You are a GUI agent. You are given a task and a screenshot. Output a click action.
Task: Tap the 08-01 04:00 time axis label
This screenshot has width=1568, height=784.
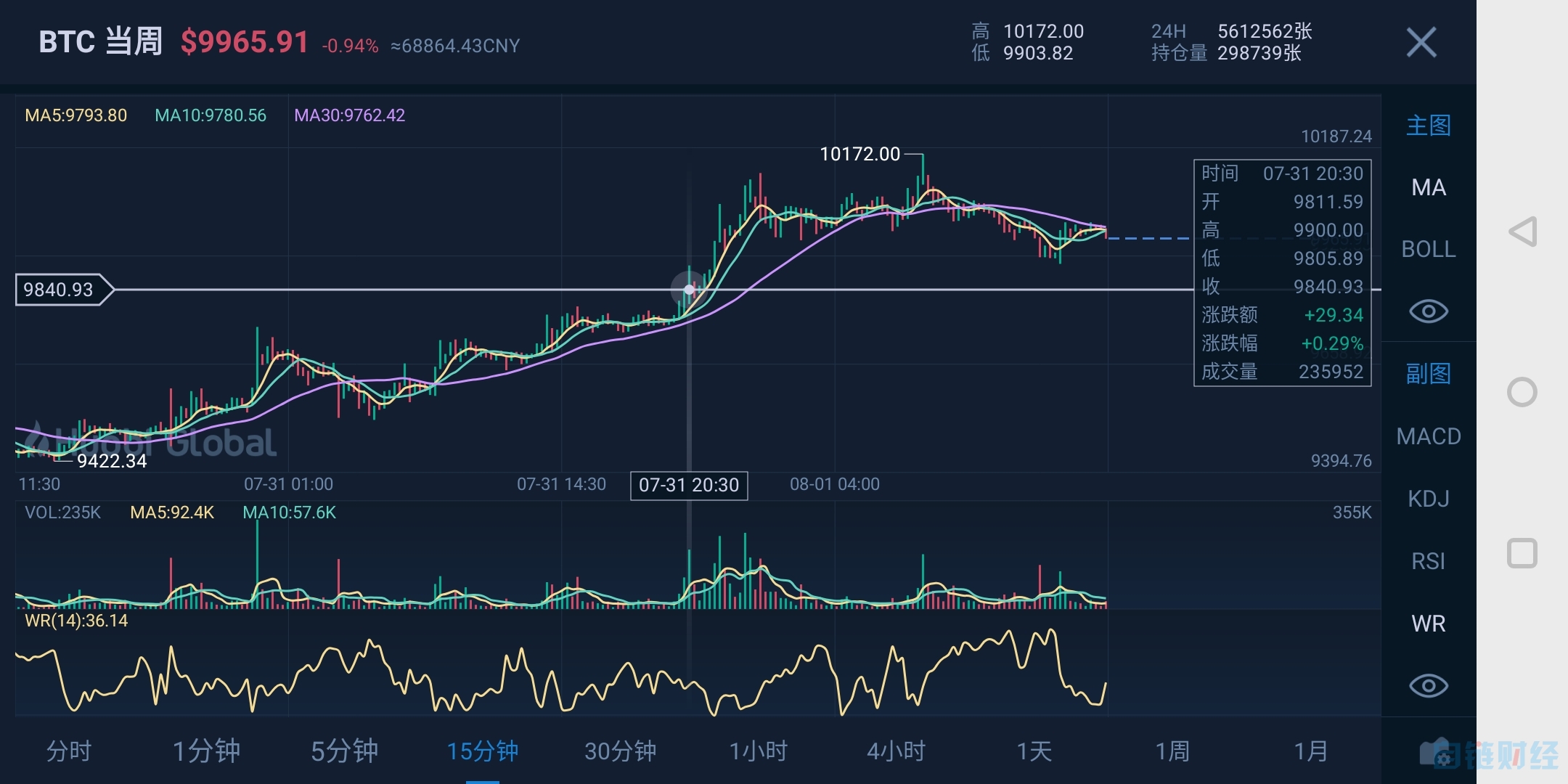pos(835,484)
